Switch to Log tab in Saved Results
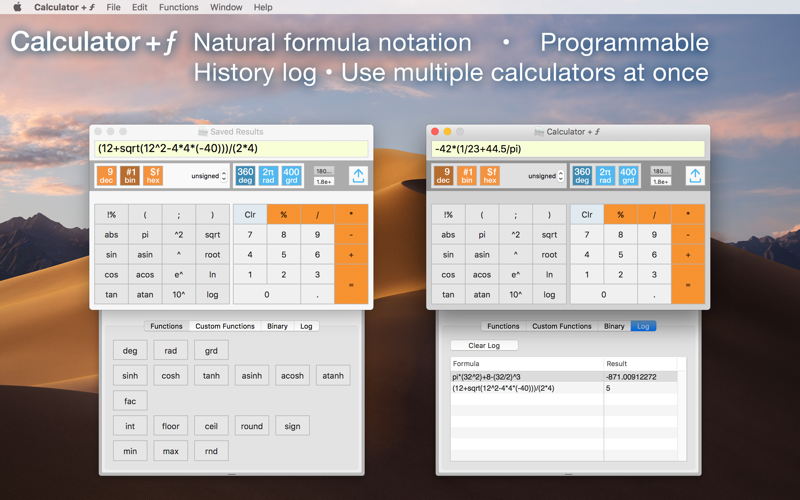The height and width of the screenshot is (500, 800). [306, 326]
